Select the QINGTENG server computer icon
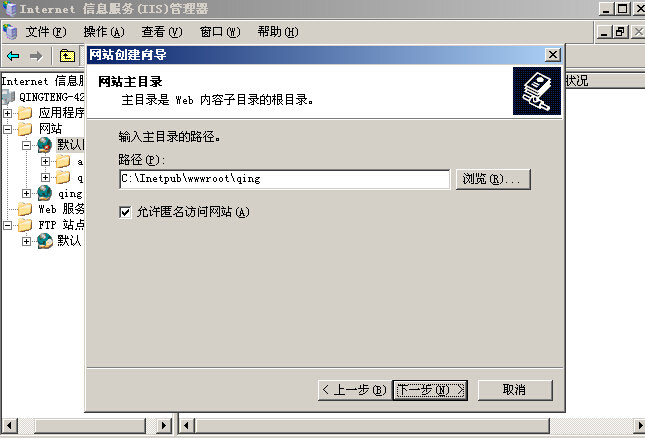Image resolution: width=645 pixels, height=438 pixels. click(x=8, y=97)
